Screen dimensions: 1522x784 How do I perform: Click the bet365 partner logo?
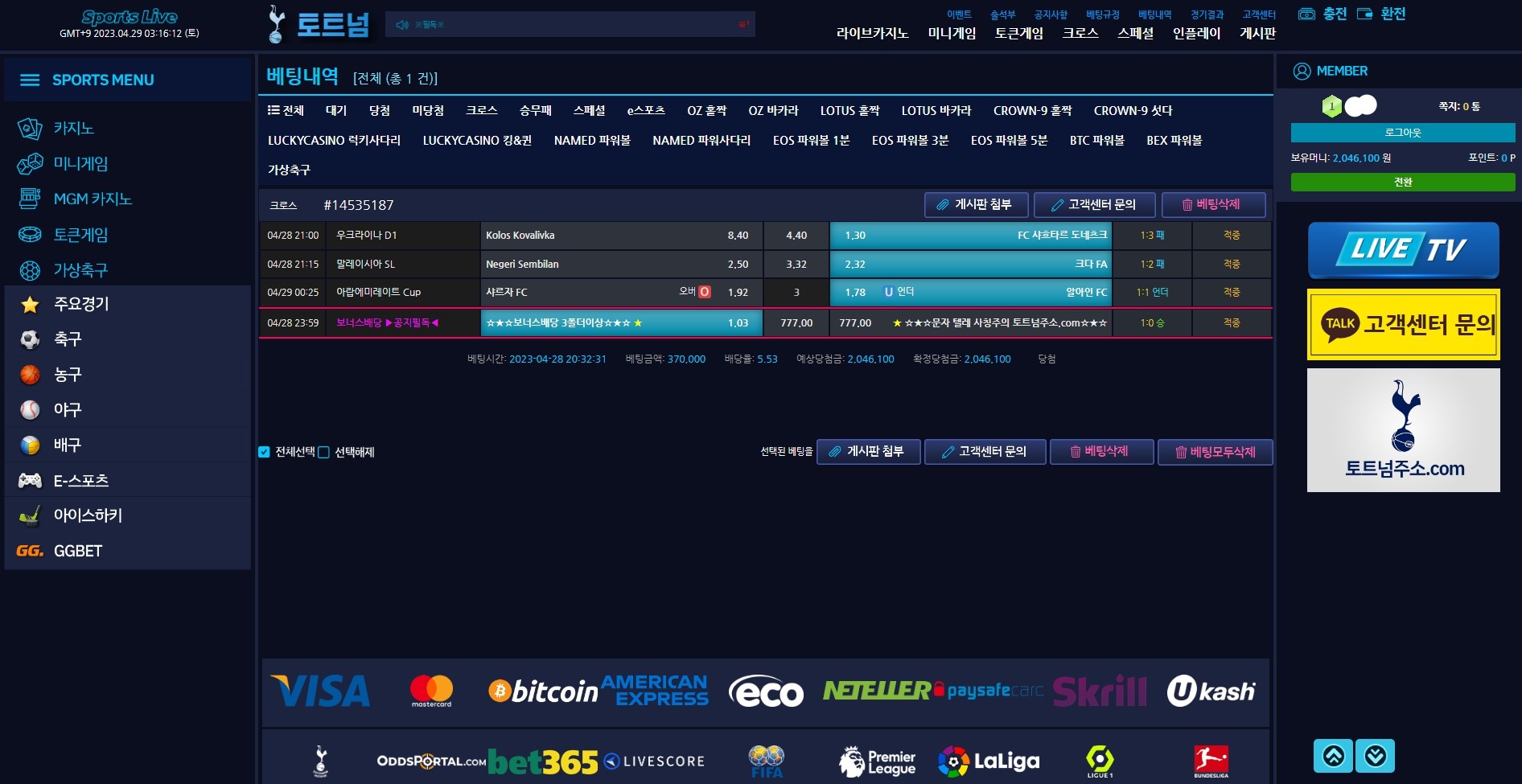click(543, 761)
